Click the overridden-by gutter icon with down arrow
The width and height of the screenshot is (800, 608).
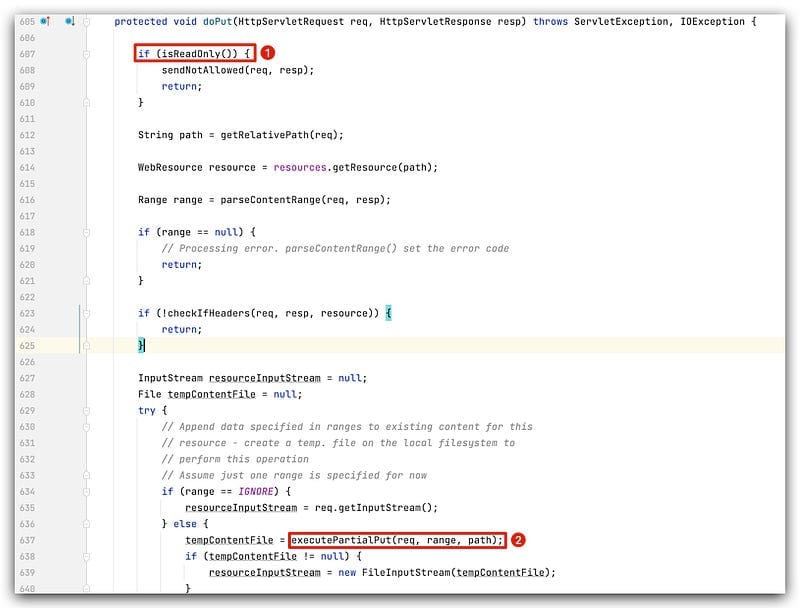(69, 21)
